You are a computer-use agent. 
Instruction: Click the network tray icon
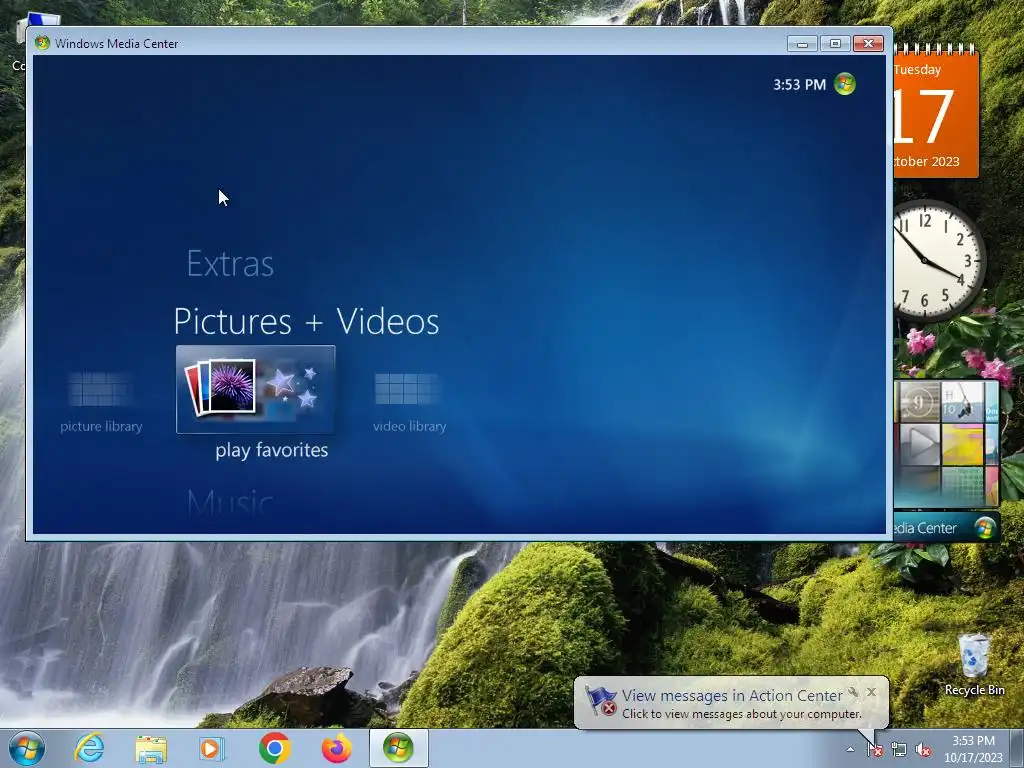coord(899,750)
